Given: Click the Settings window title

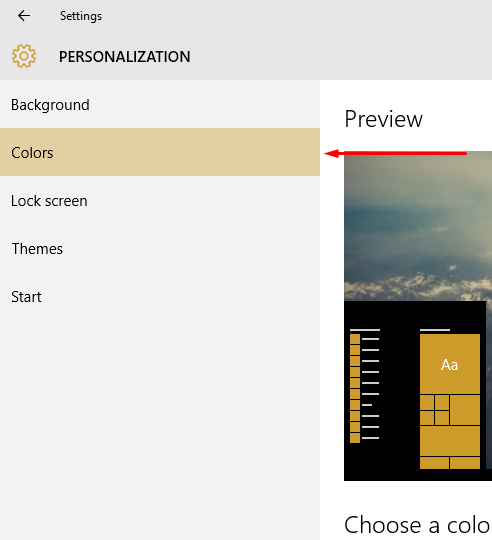Looking at the screenshot, I should tap(81, 16).
